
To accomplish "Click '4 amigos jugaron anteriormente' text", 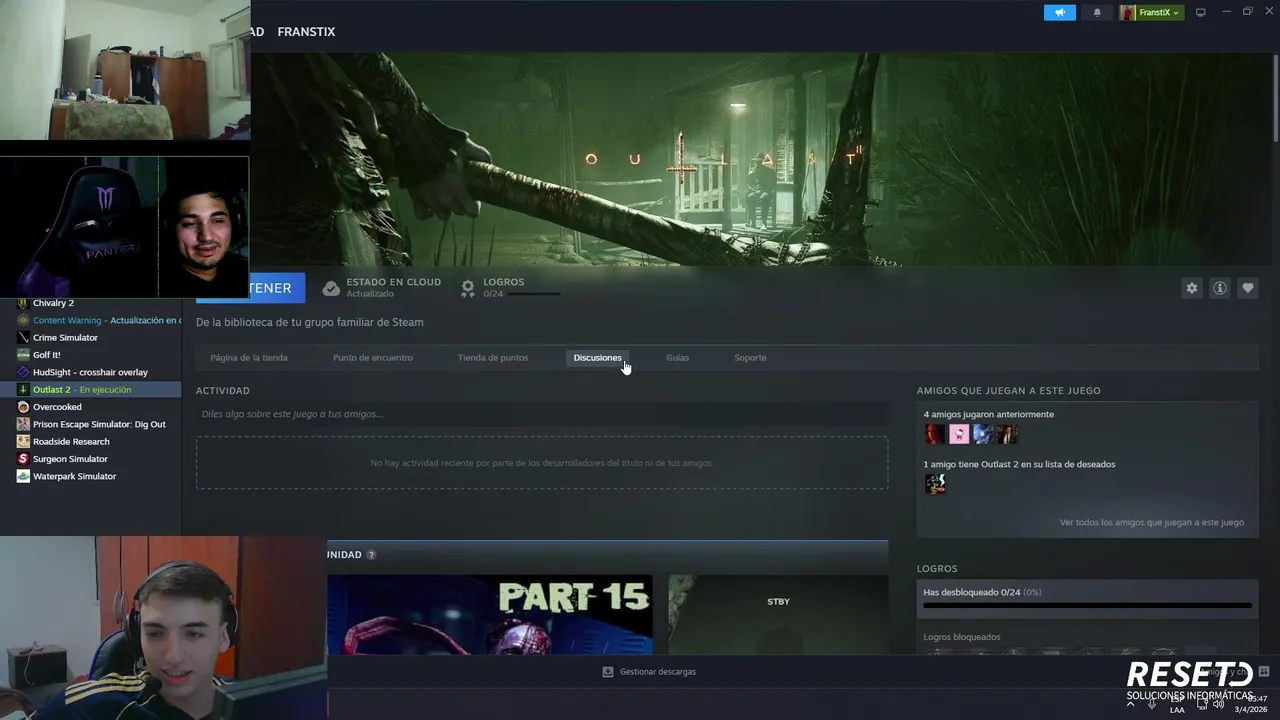I will tap(989, 414).
